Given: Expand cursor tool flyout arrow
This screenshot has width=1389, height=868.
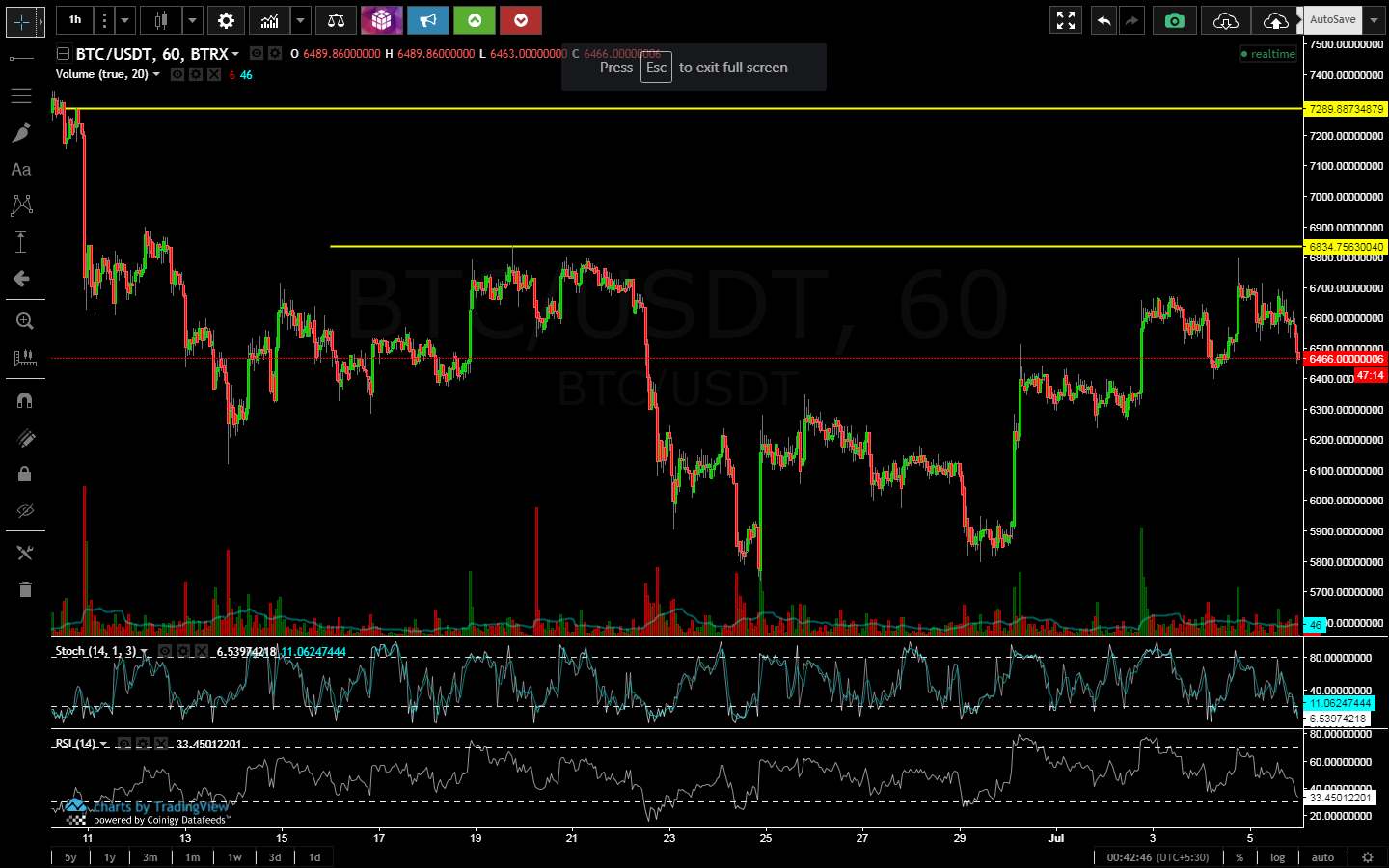Looking at the screenshot, I should pyautogui.click(x=41, y=21).
